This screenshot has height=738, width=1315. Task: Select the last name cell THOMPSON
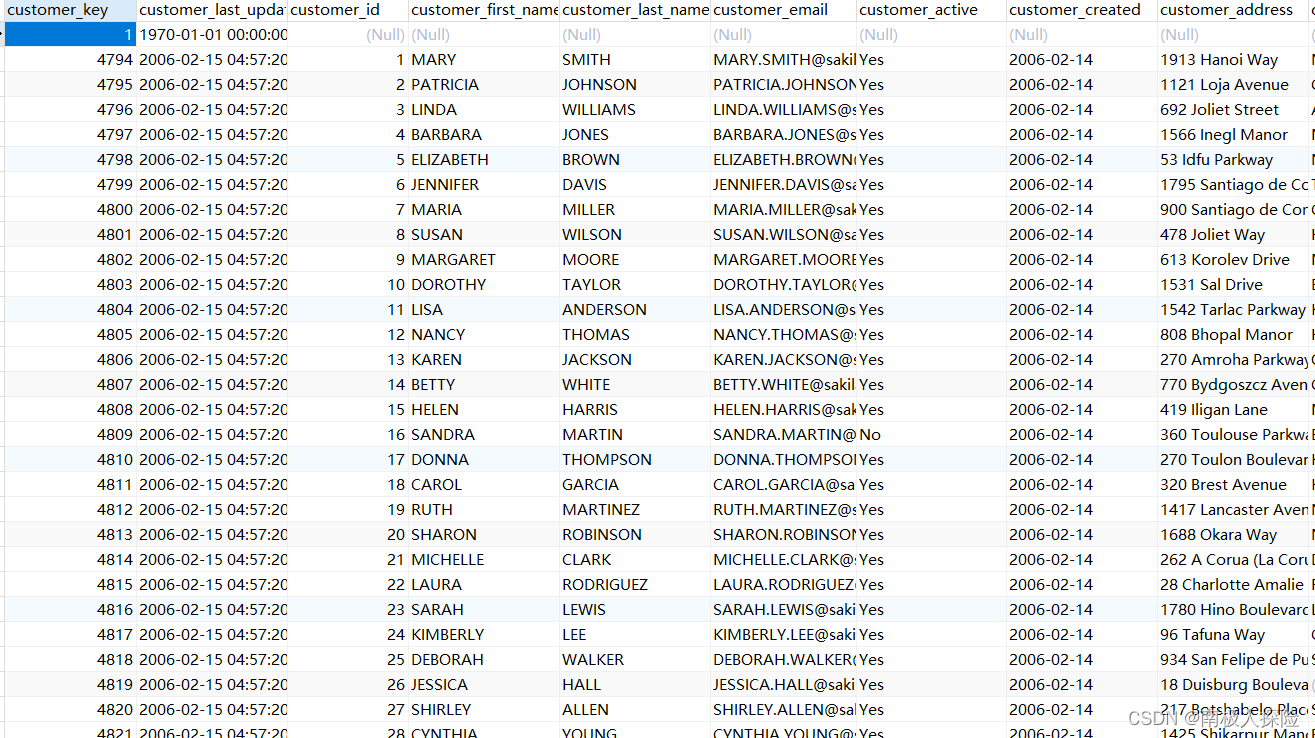coord(635,459)
